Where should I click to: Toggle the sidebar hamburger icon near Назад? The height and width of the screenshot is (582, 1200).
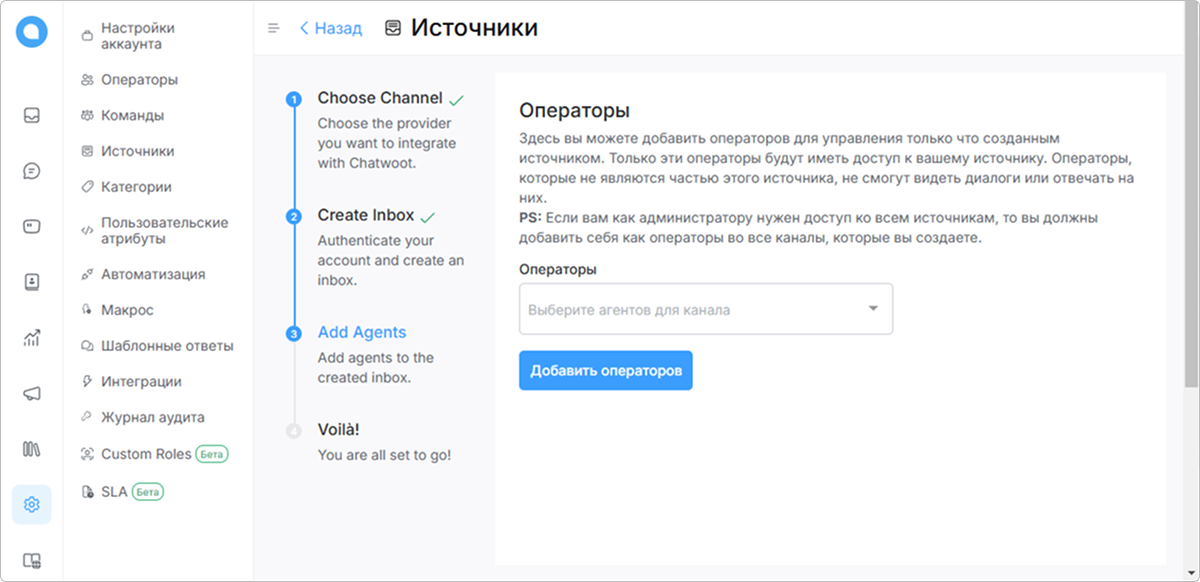pyautogui.click(x=274, y=28)
